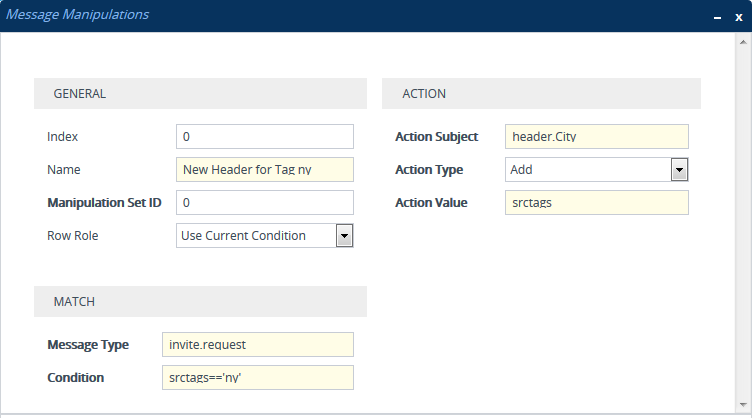Select the Use Current Condition combo box
This screenshot has width=752, height=418.
pos(265,236)
